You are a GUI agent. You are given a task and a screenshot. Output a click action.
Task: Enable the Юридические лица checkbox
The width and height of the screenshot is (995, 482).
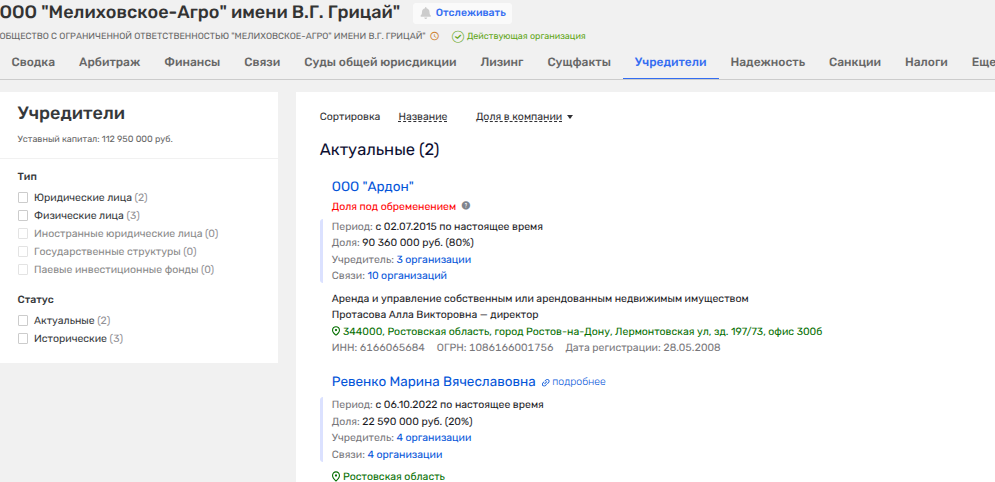23,198
